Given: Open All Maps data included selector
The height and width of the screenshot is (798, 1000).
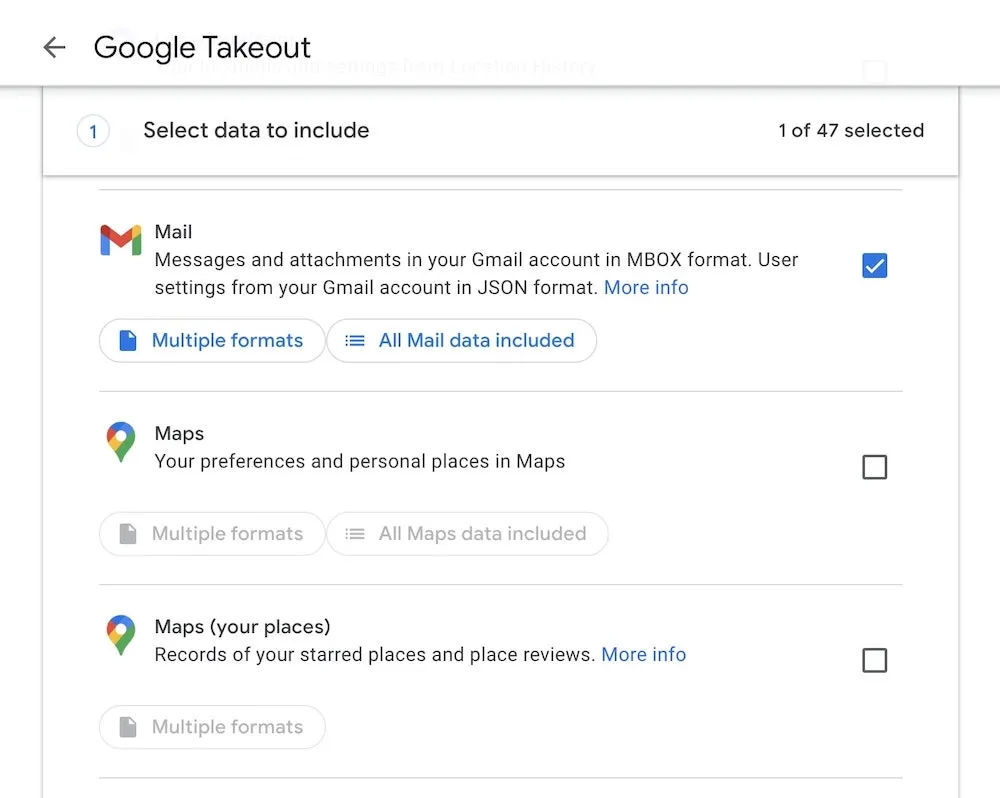Looking at the screenshot, I should click(x=468, y=534).
